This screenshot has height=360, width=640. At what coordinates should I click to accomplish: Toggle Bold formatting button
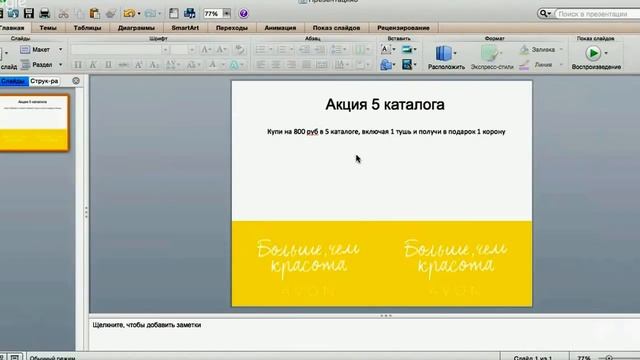pyautogui.click(x=78, y=65)
